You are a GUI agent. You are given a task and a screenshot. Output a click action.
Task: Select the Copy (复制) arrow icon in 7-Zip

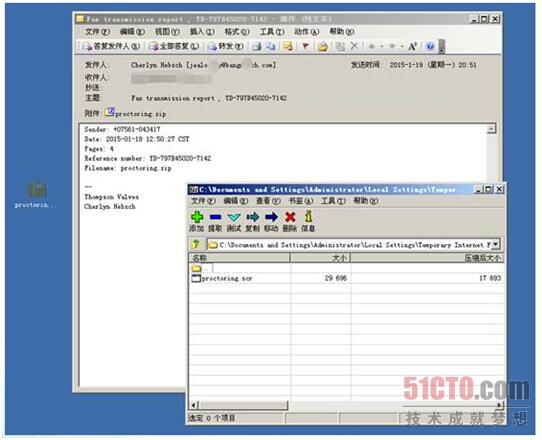coord(253,217)
